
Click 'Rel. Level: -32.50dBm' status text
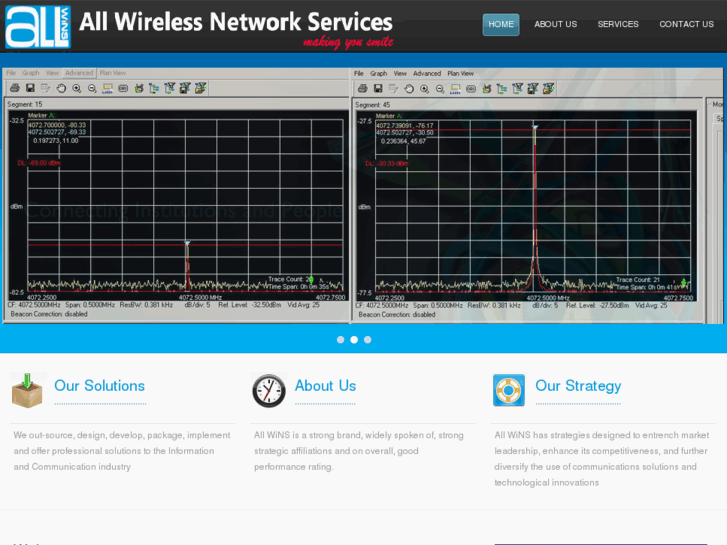coord(249,305)
